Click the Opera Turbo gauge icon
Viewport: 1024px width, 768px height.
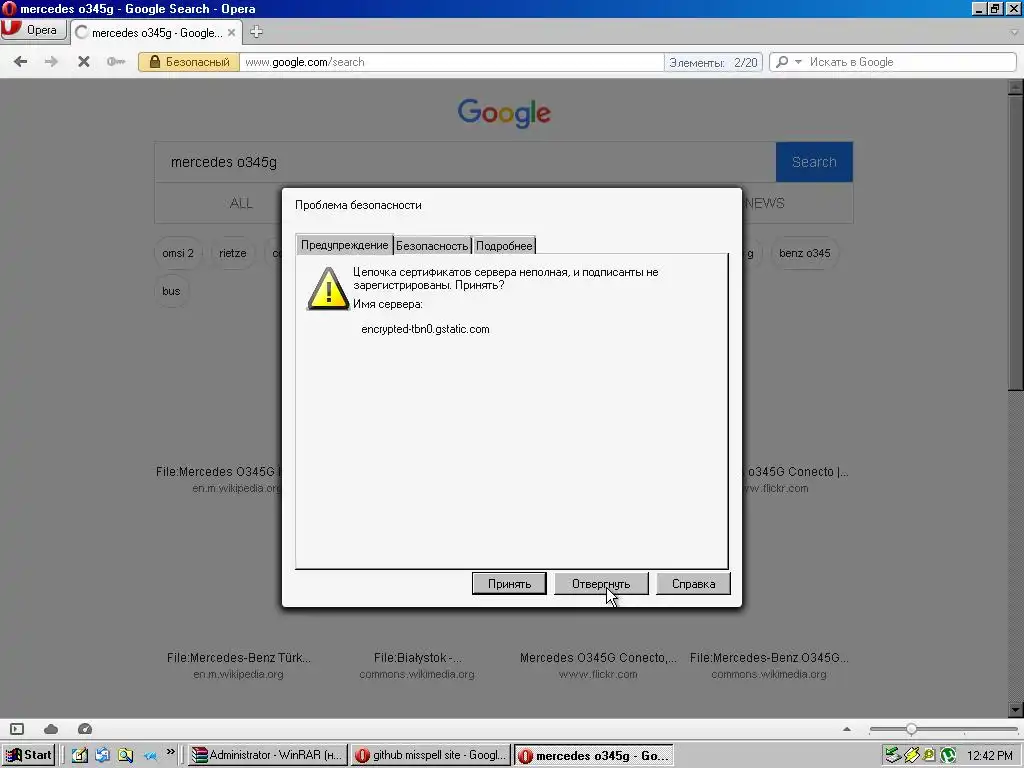(x=85, y=729)
